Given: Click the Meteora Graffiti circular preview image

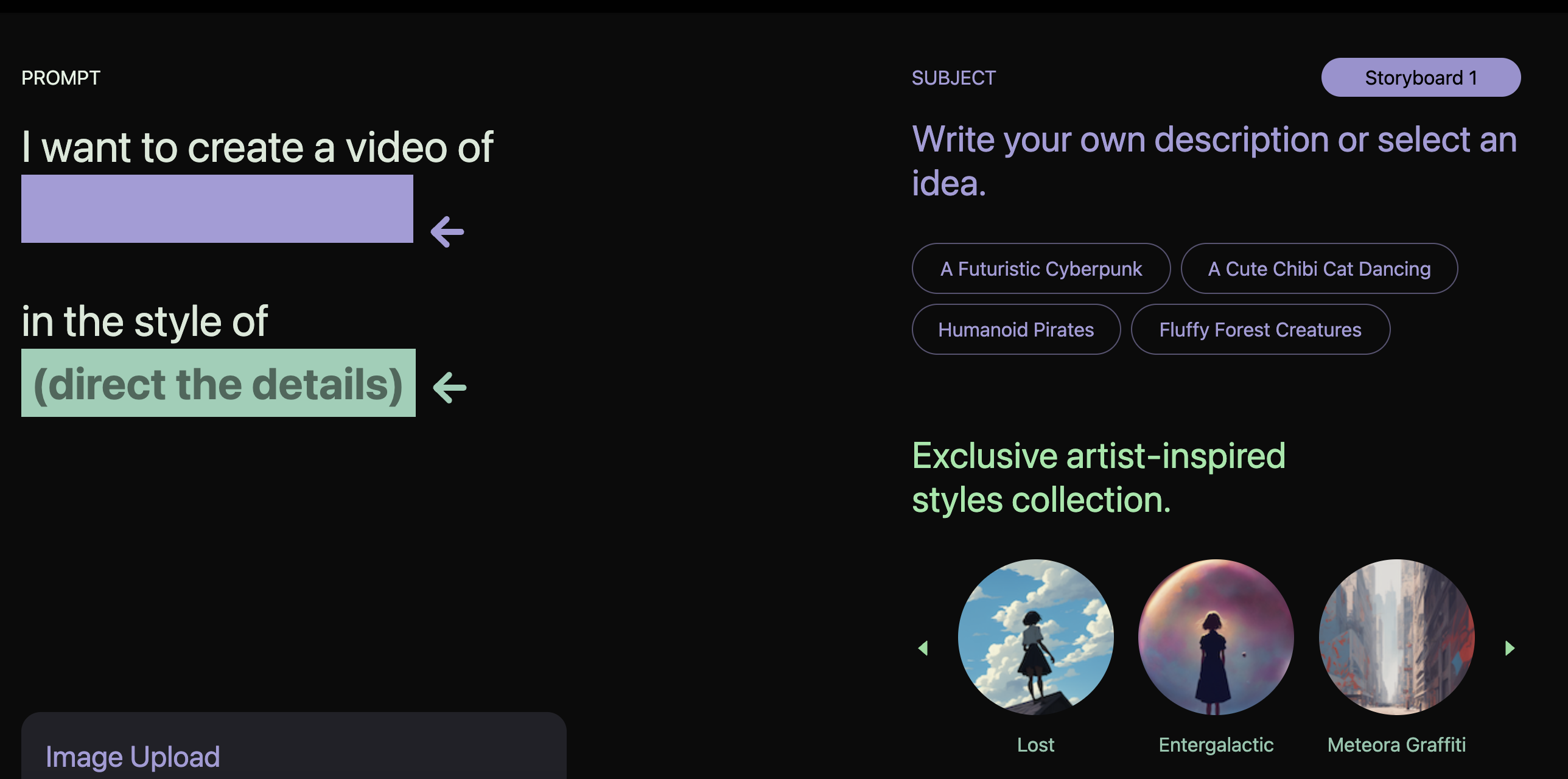Looking at the screenshot, I should click(x=1396, y=637).
